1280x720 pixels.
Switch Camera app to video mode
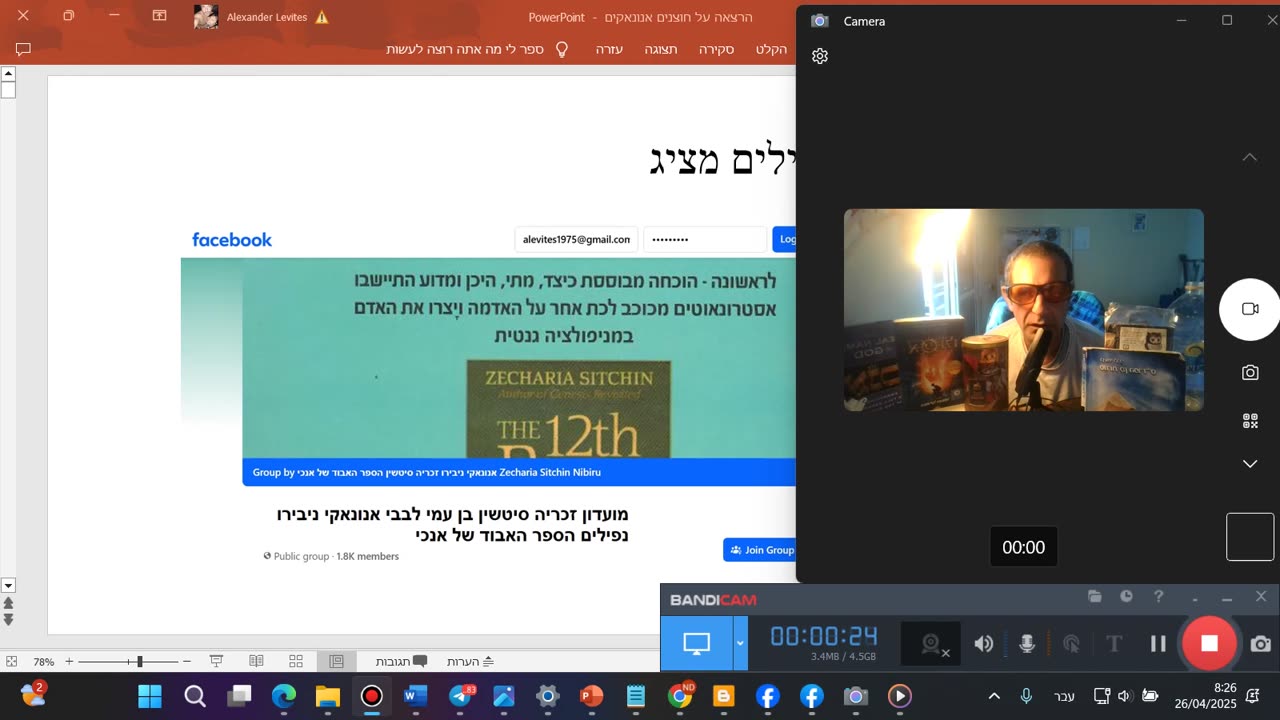1250,309
